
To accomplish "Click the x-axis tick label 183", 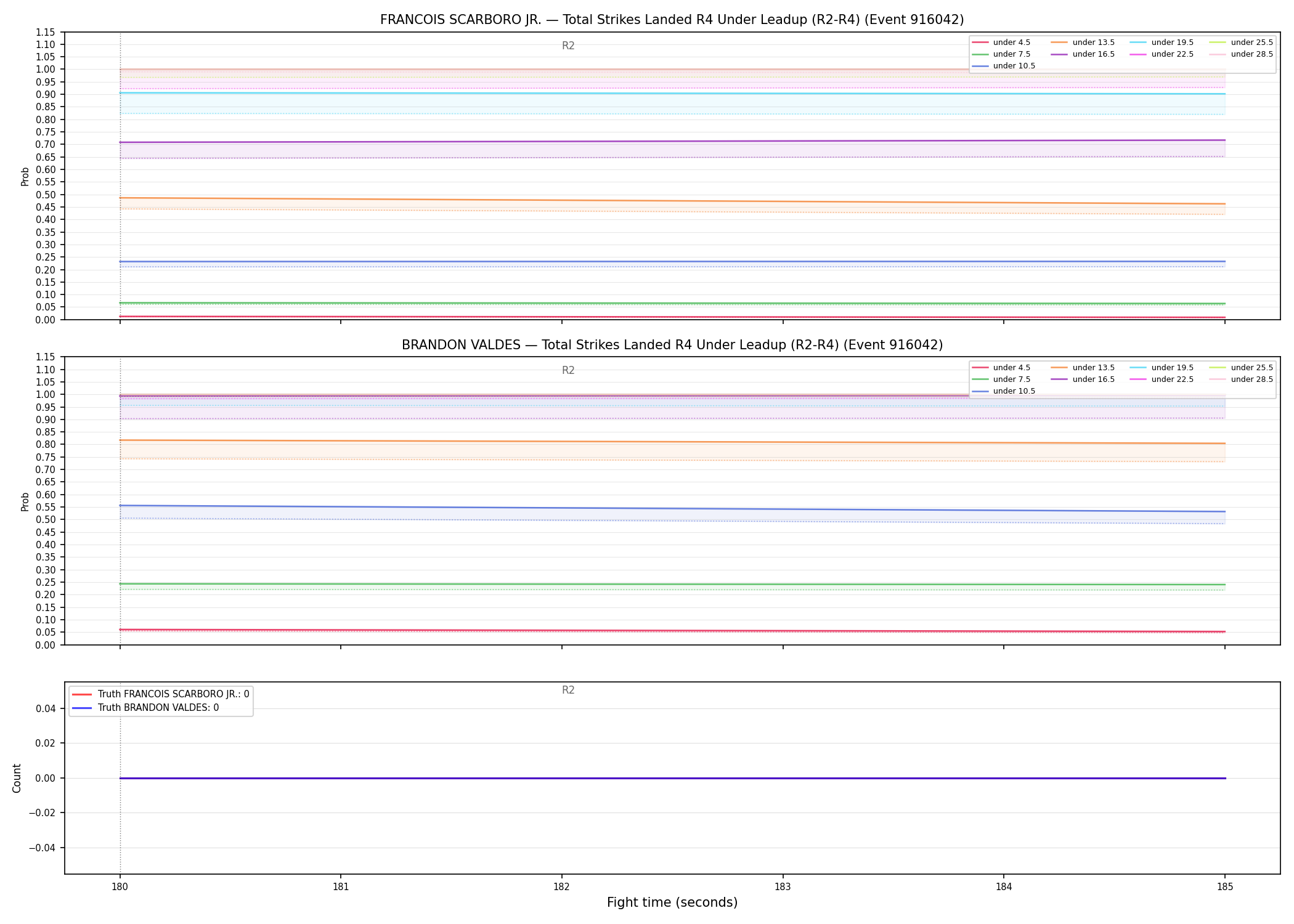I will coord(783,887).
